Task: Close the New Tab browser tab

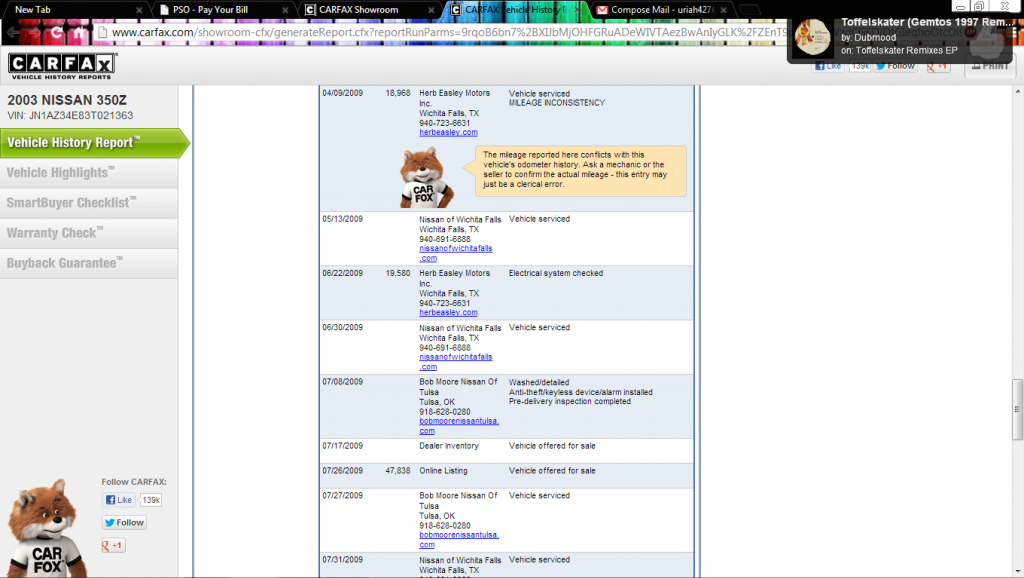Action: (x=139, y=10)
